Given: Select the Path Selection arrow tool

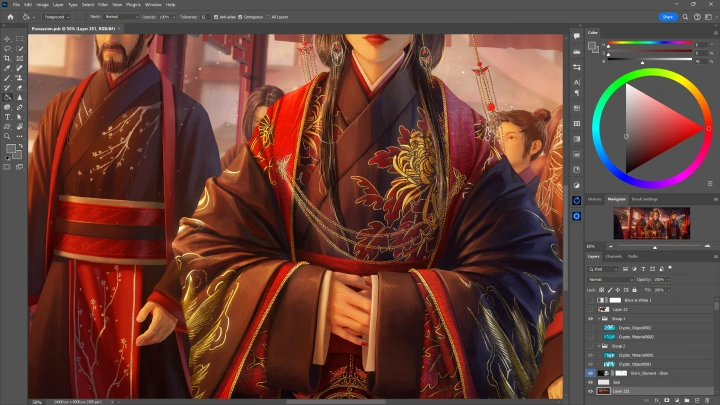Looking at the screenshot, I should click(19, 117).
